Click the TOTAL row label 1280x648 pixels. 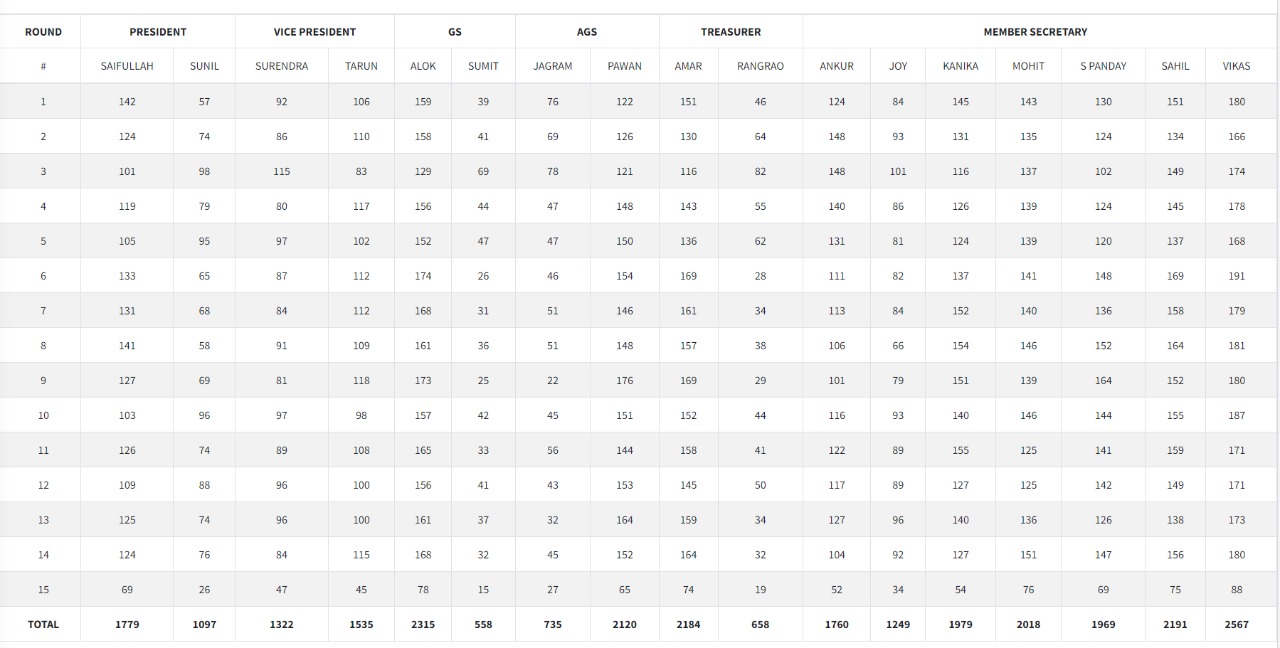43,624
